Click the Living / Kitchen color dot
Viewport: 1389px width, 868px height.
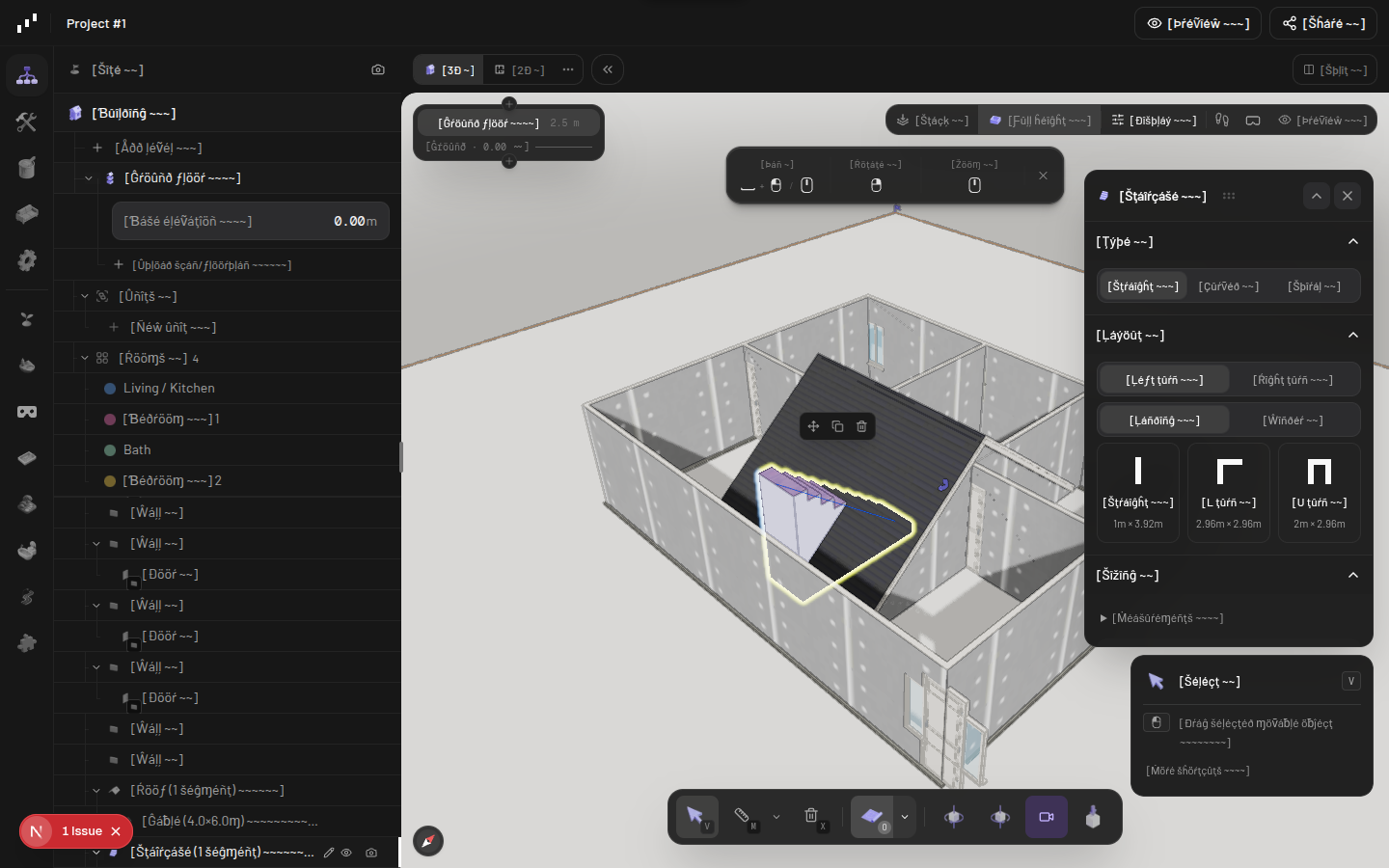point(110,389)
